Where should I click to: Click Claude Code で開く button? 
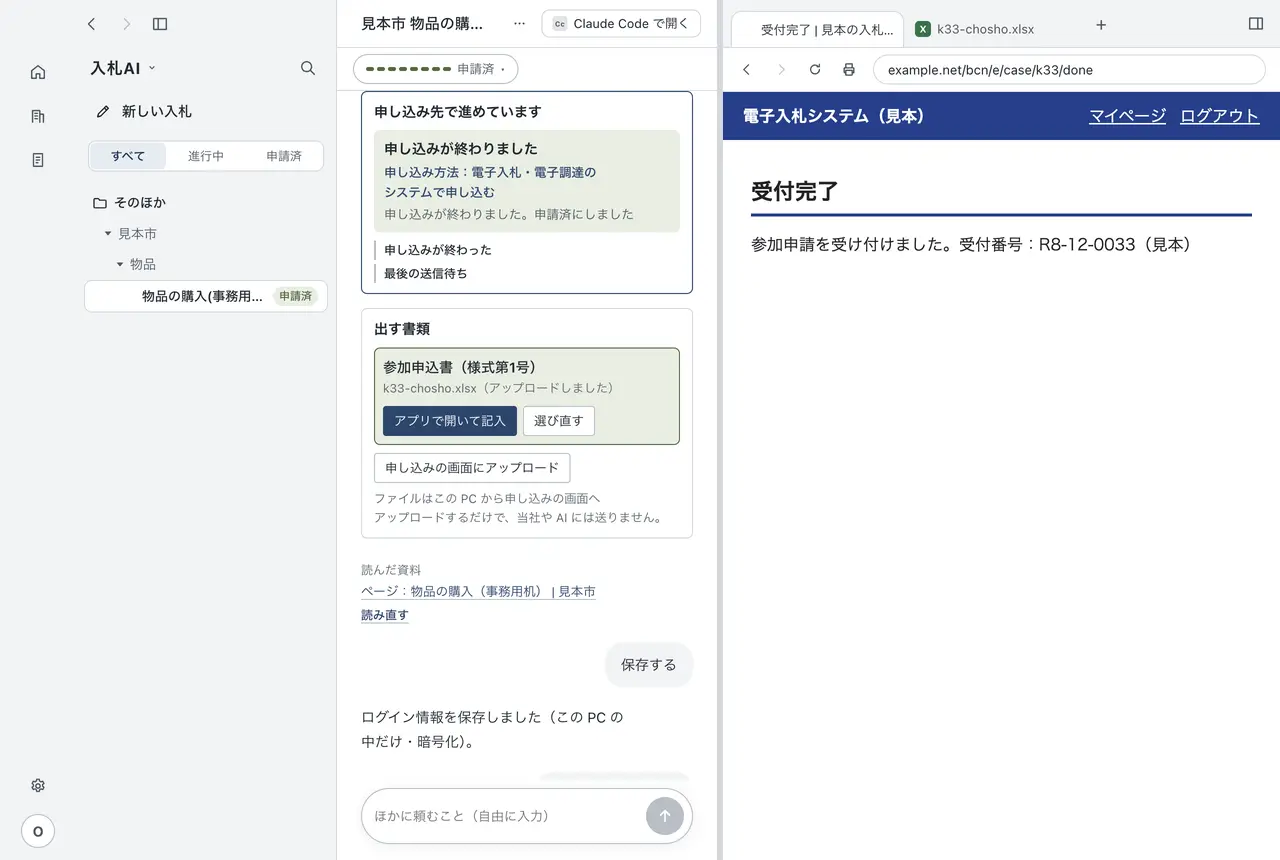click(621, 24)
